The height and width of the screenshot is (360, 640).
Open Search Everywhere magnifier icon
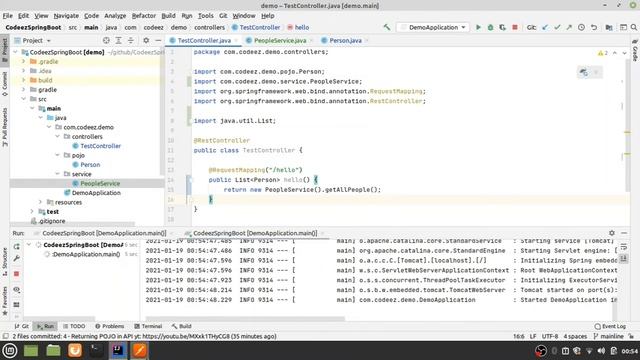[634, 27]
